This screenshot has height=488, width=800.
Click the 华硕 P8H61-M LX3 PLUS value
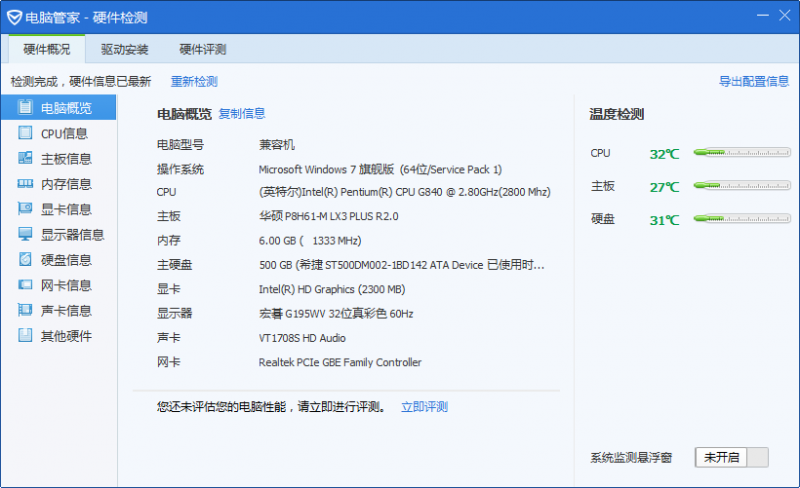[x=329, y=216]
